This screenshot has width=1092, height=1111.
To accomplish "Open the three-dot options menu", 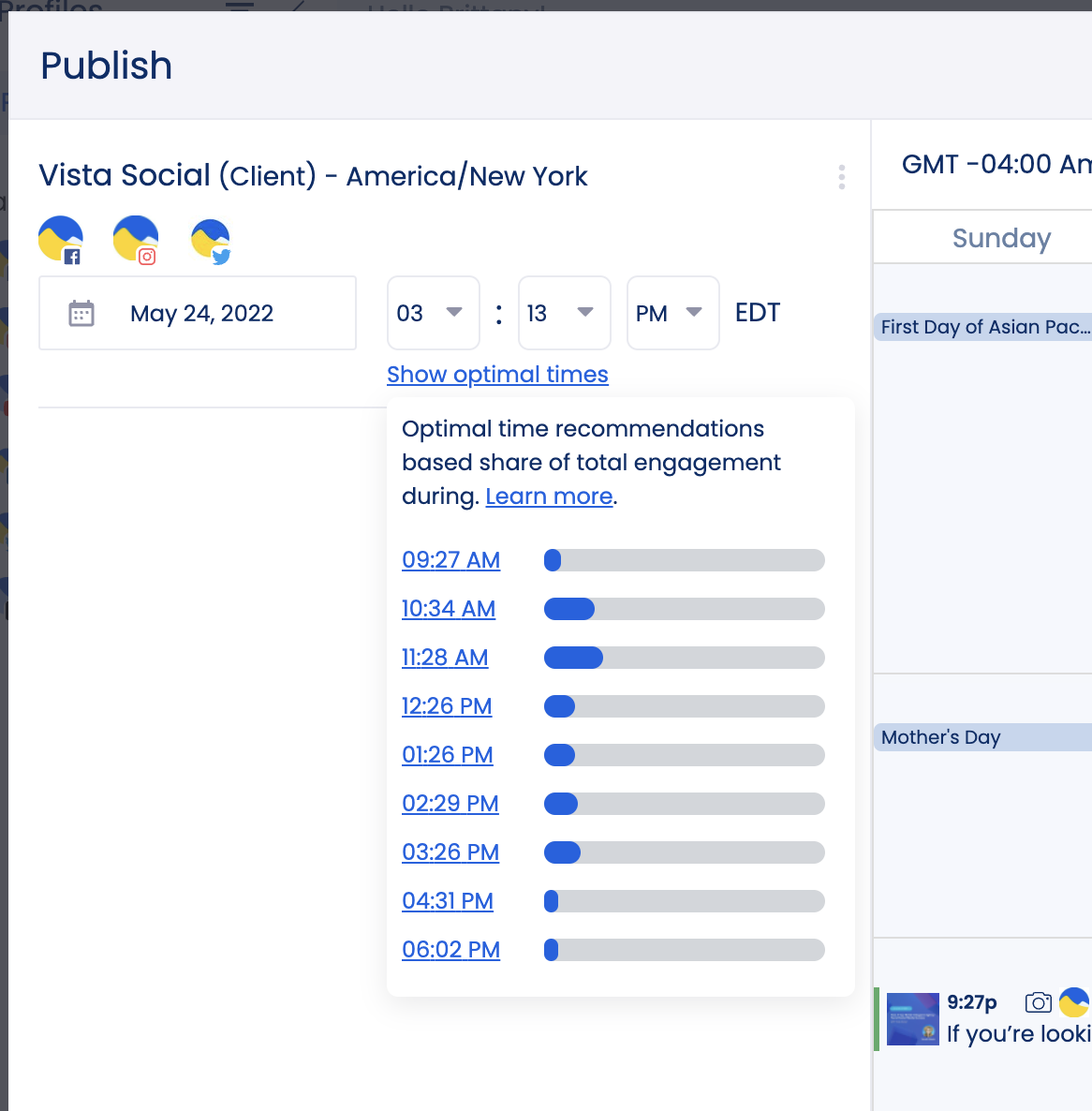I will click(841, 176).
